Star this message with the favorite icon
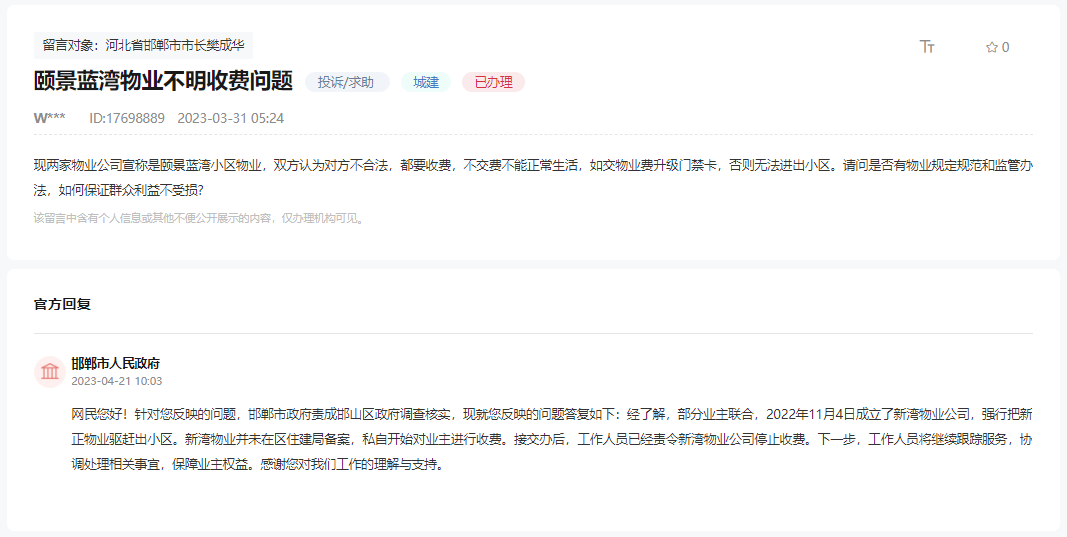Image resolution: width=1067 pixels, height=537 pixels. [x=991, y=47]
